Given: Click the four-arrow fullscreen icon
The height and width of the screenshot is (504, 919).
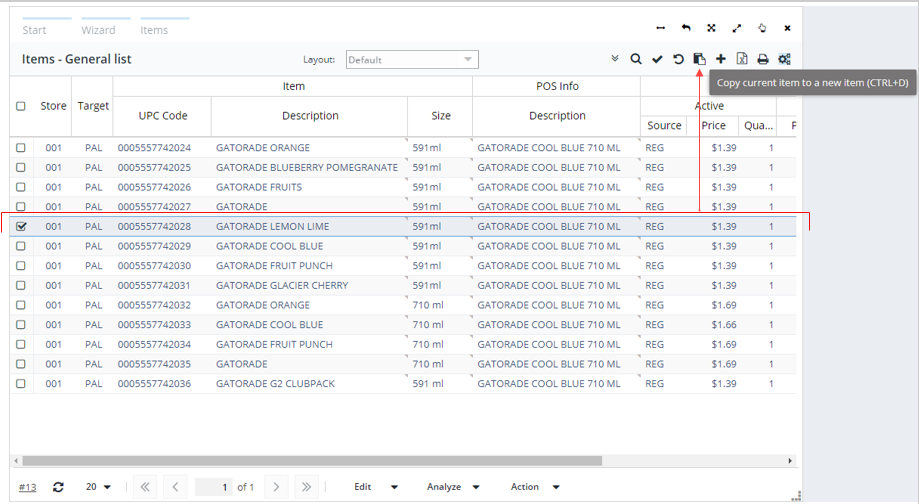Looking at the screenshot, I should 711,28.
